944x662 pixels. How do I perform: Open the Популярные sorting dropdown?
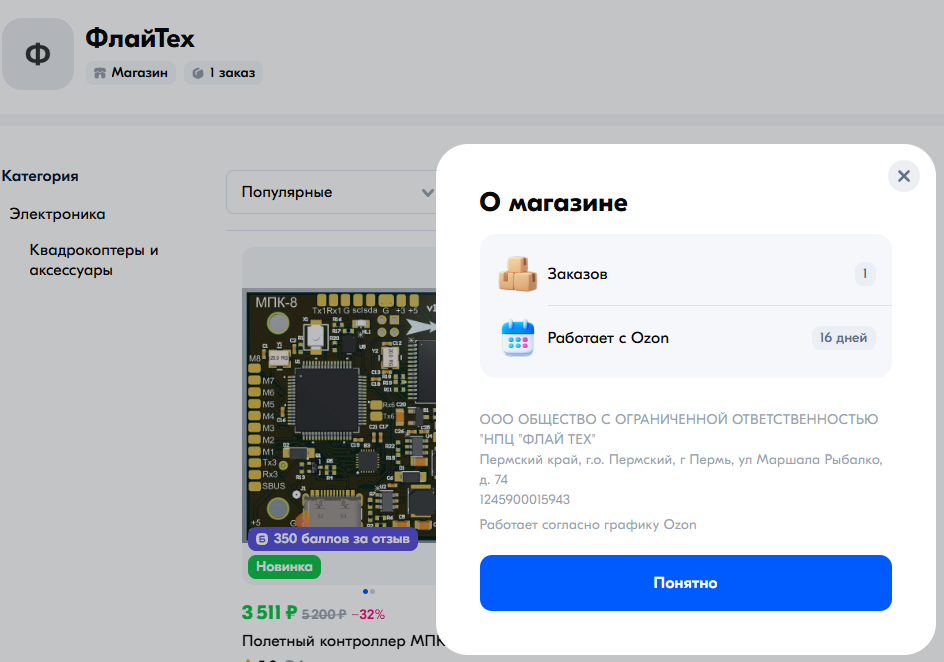click(x=332, y=192)
